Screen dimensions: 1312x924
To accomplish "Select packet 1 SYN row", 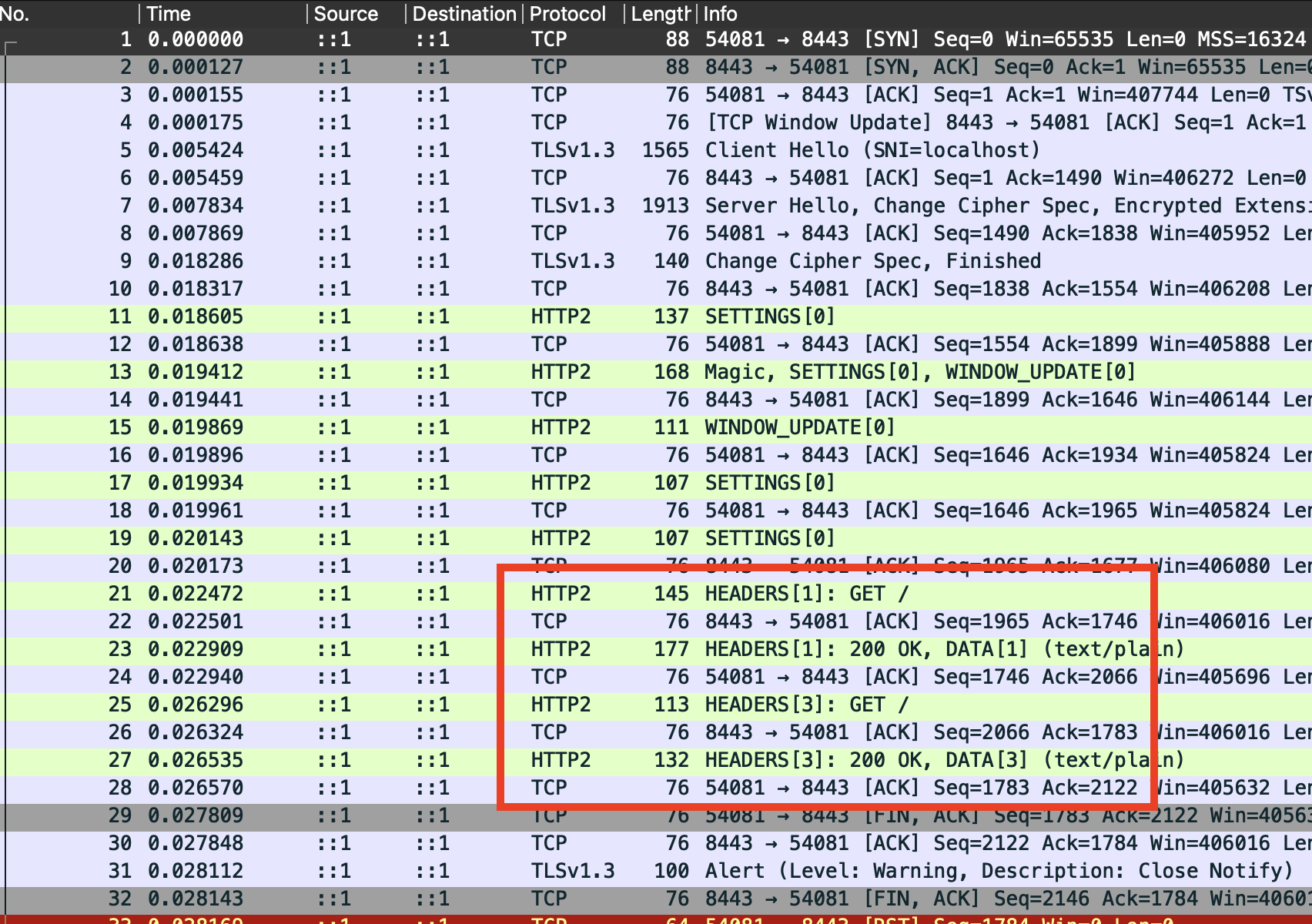I will coord(656,39).
